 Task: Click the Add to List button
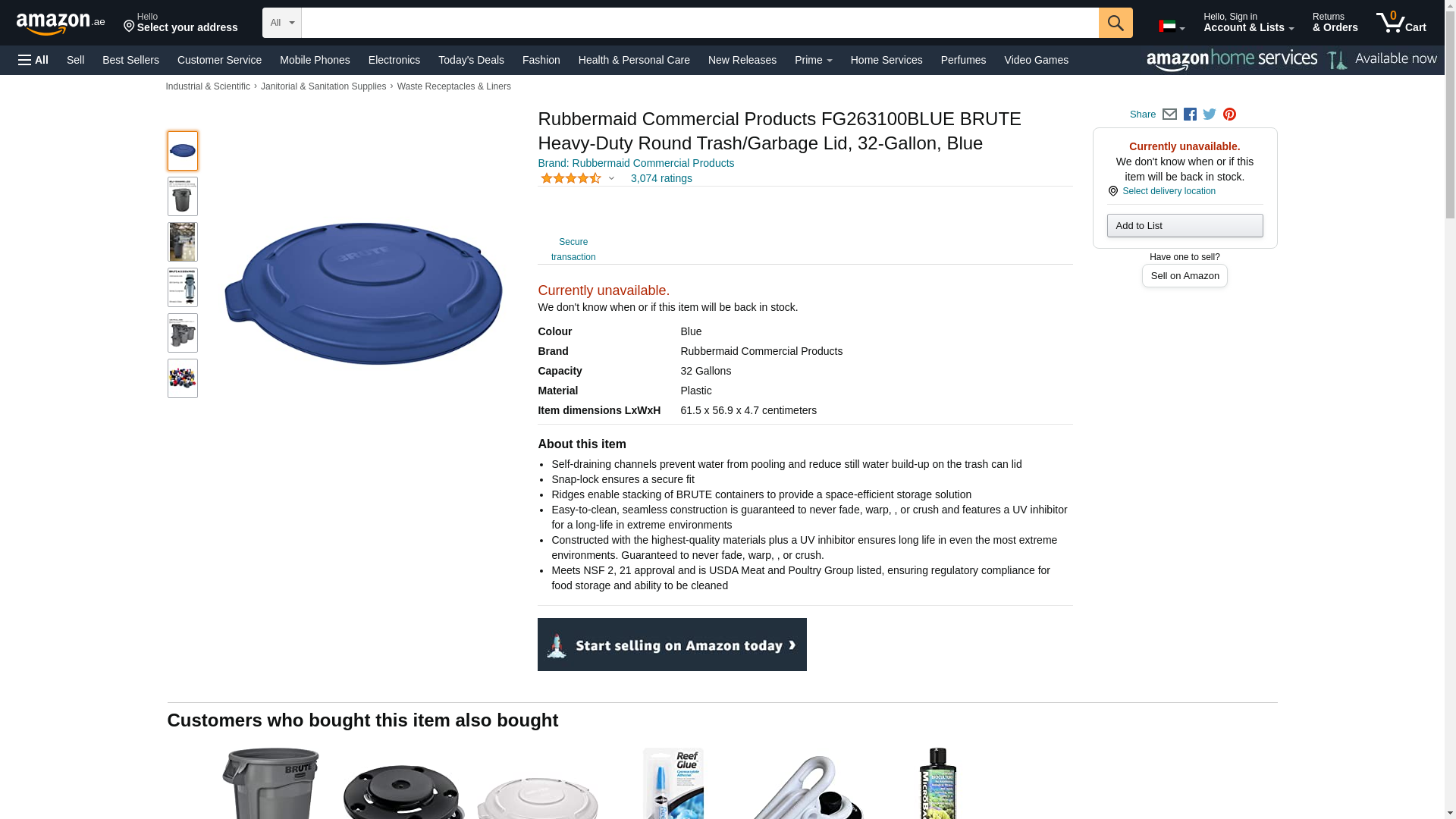click(1185, 226)
